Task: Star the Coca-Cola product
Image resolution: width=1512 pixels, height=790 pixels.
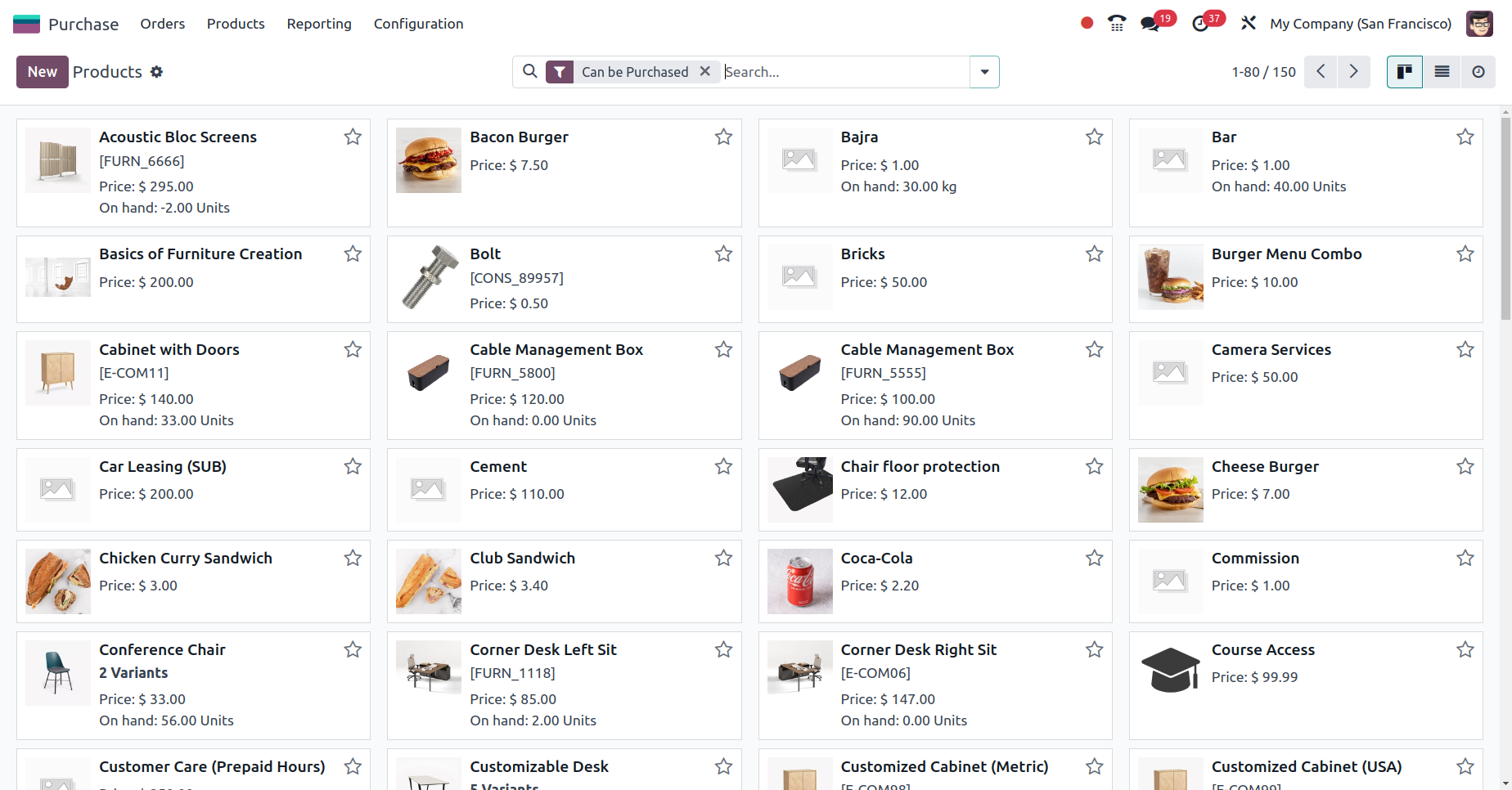Action: pos(1094,558)
